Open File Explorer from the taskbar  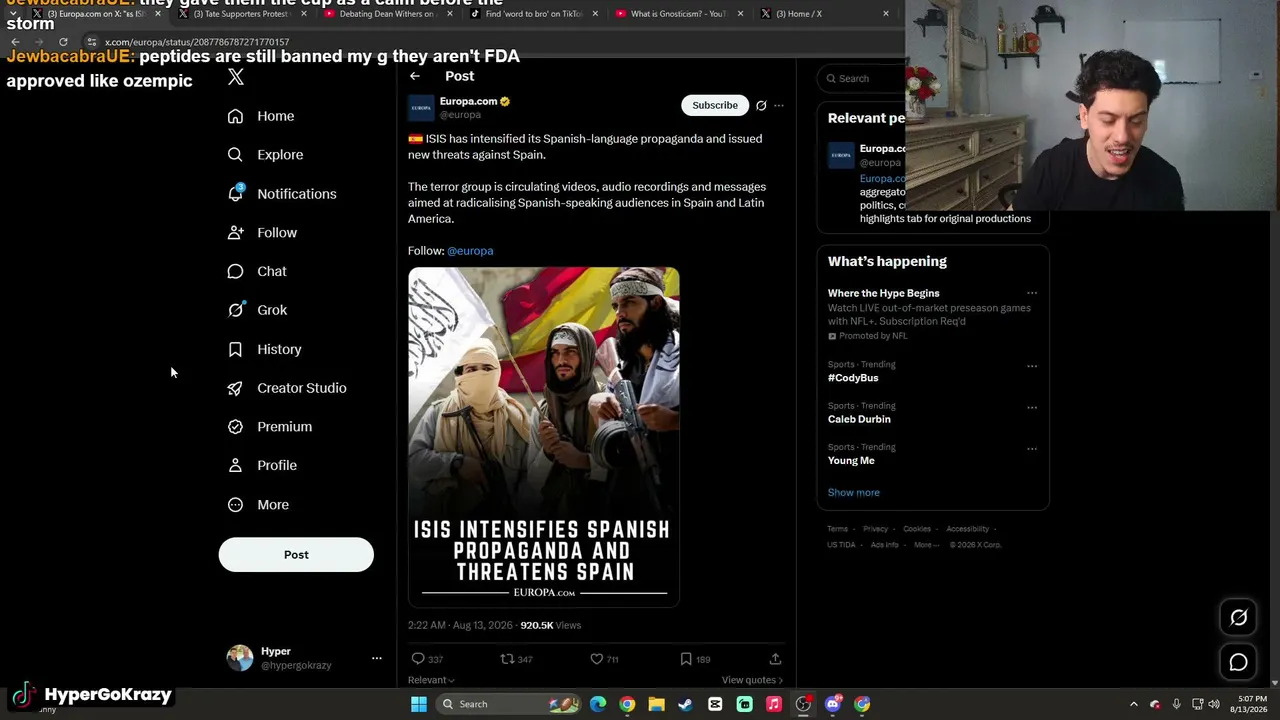pyautogui.click(x=656, y=704)
